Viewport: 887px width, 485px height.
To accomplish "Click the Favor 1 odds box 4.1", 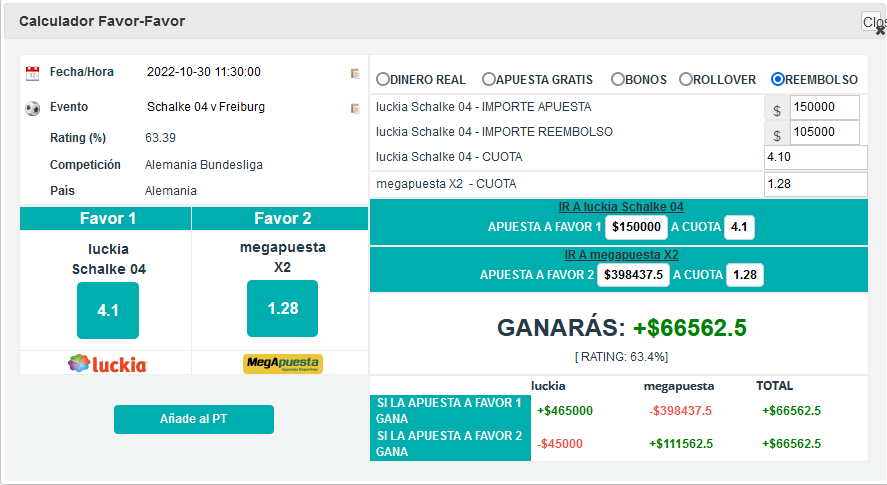I will (x=108, y=310).
